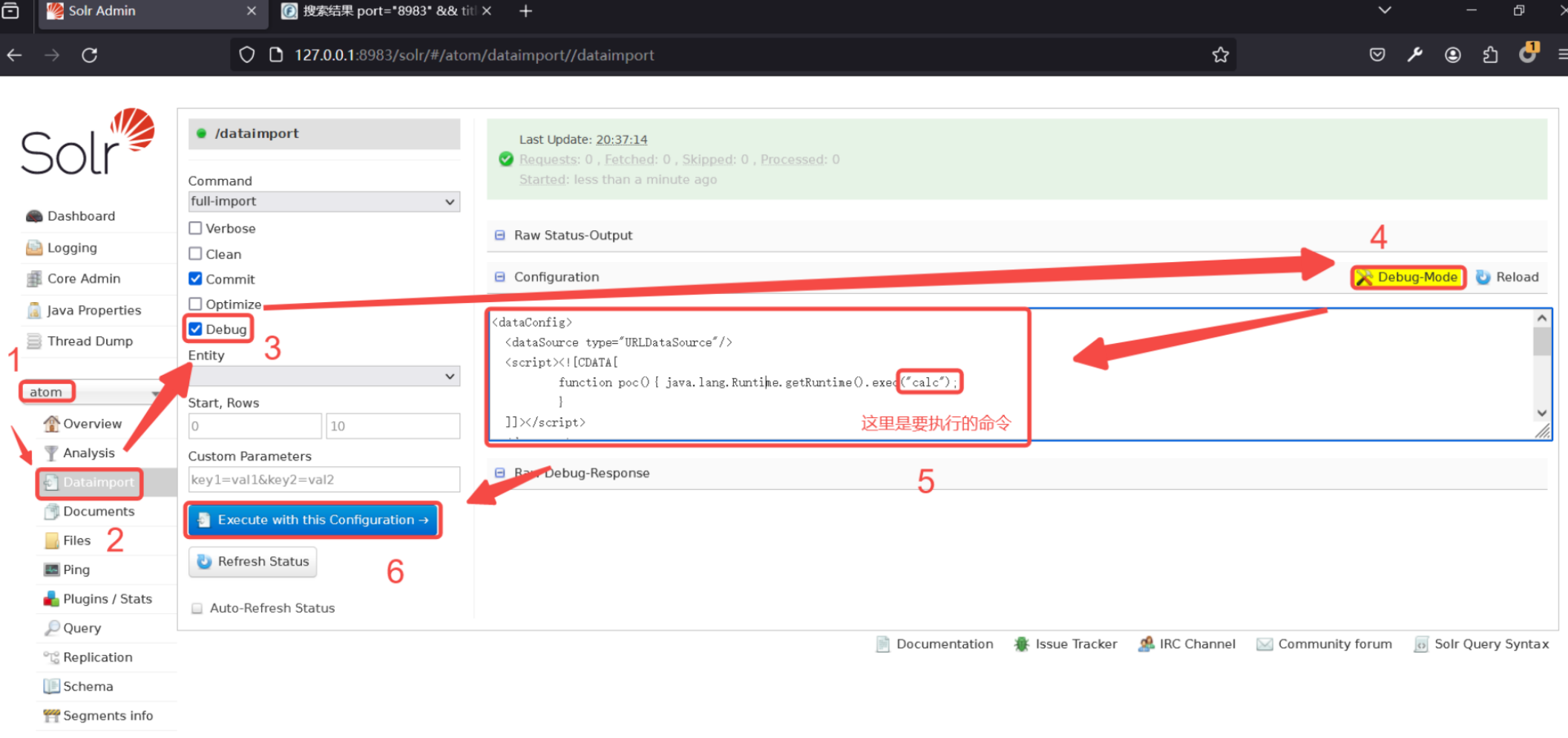Open the Replication icon

(x=51, y=657)
